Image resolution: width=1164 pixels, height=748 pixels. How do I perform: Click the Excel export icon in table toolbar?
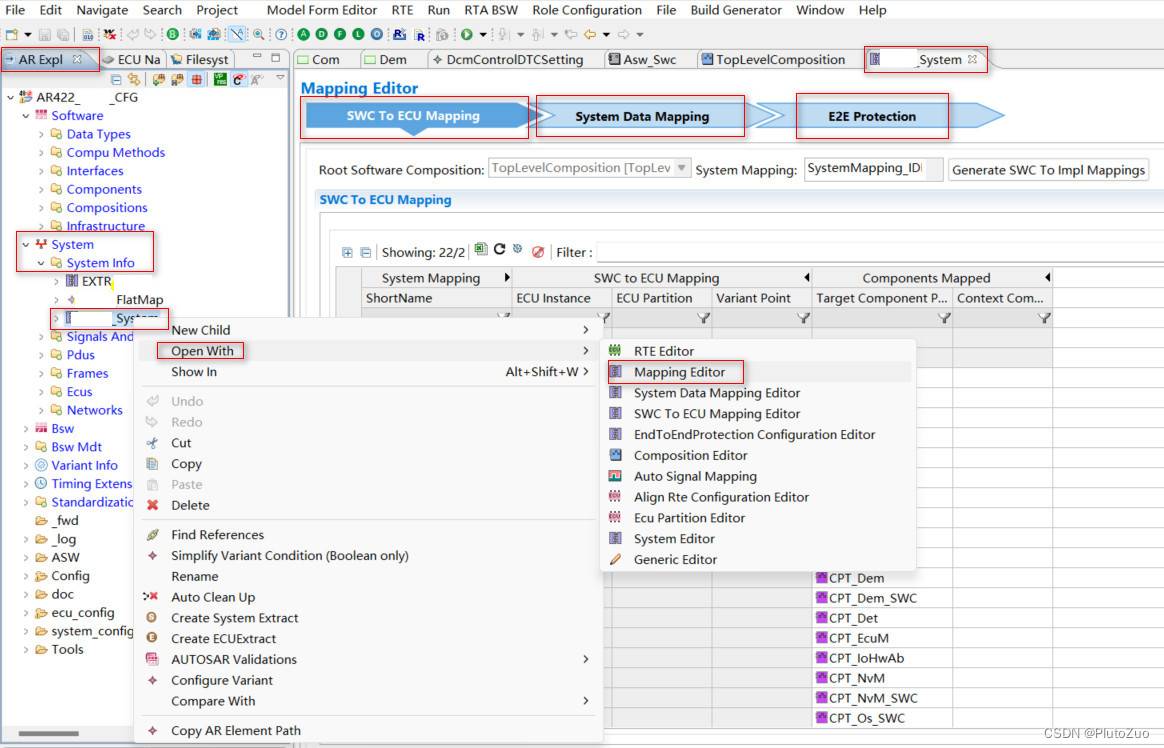pyautogui.click(x=481, y=249)
